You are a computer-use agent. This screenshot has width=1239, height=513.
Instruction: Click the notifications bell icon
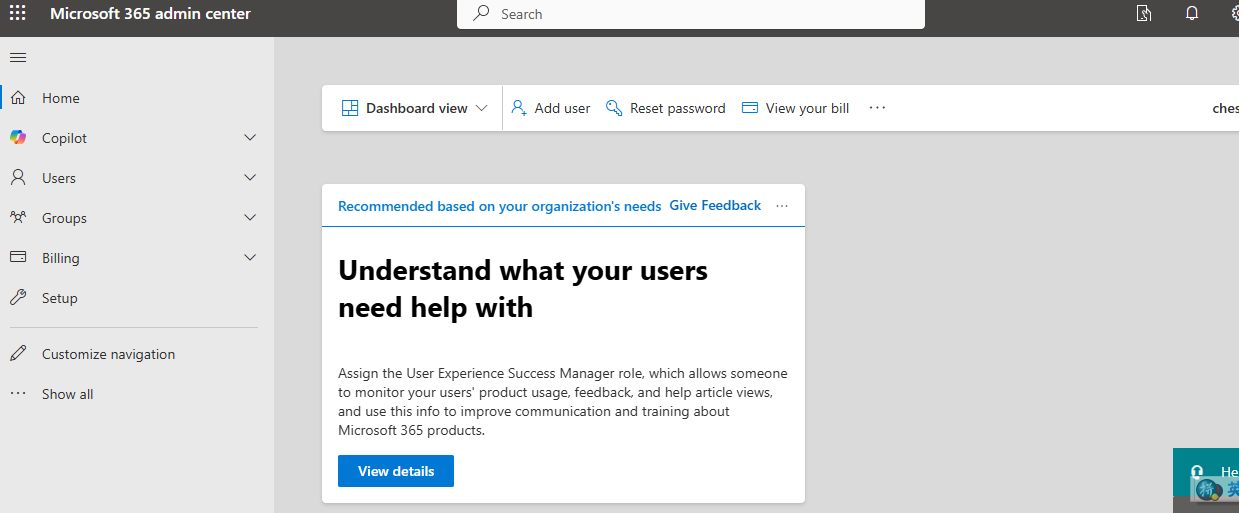1192,14
